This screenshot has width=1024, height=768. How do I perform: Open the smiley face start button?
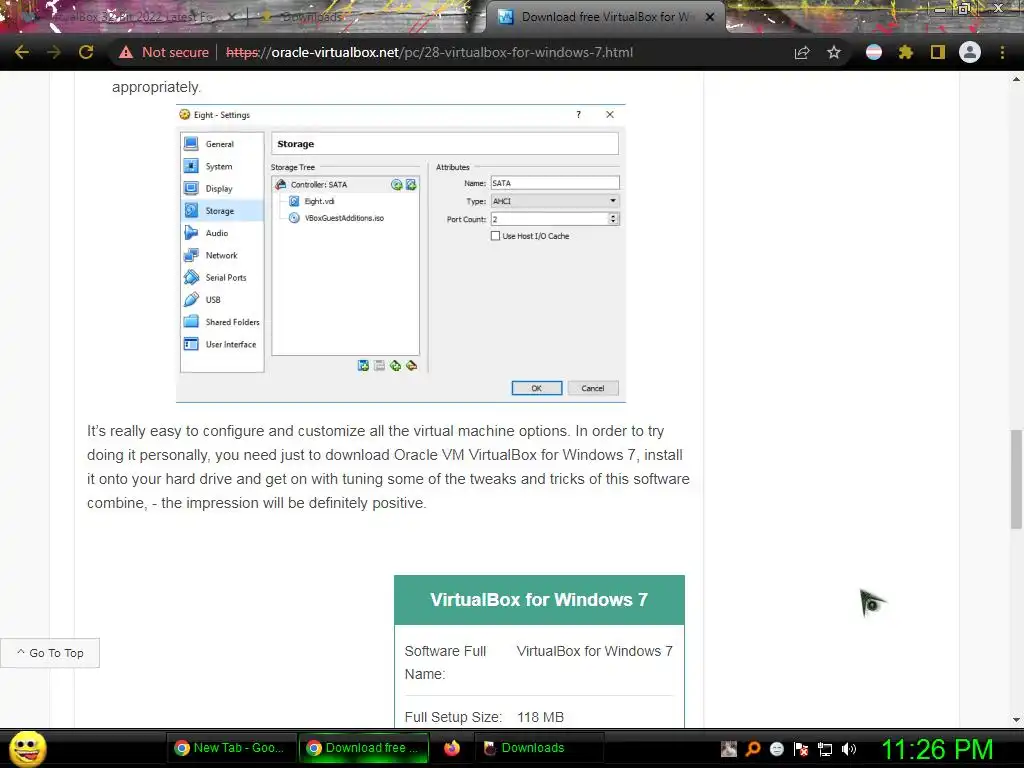(27, 748)
